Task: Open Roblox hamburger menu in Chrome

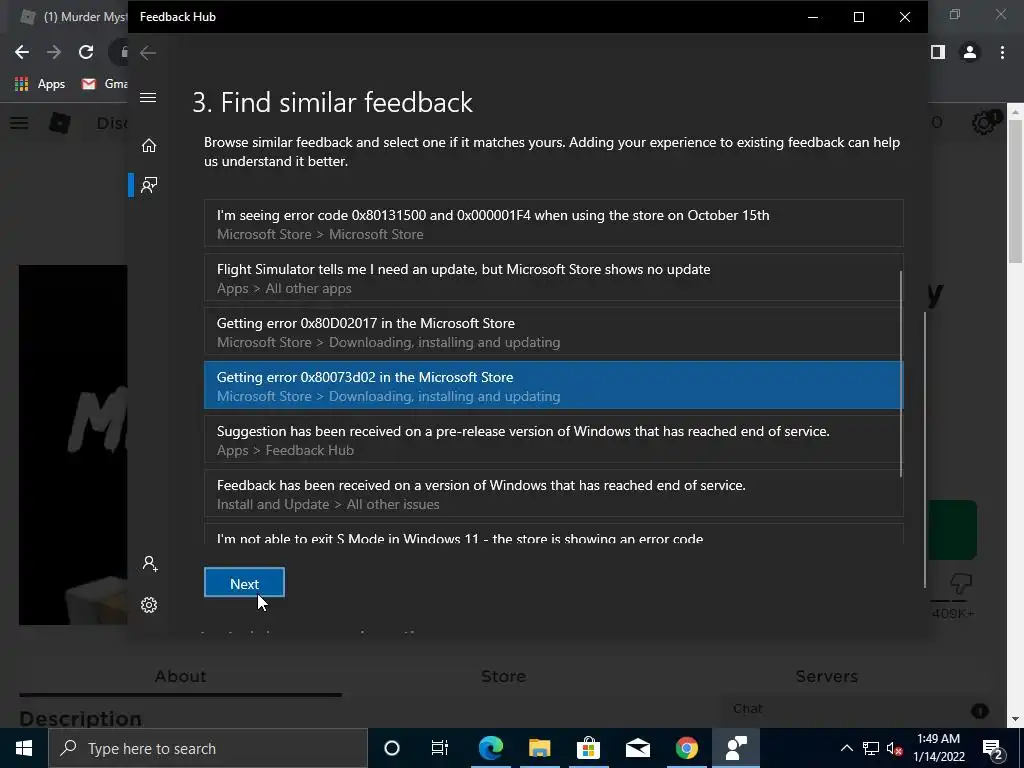Action: (x=19, y=123)
